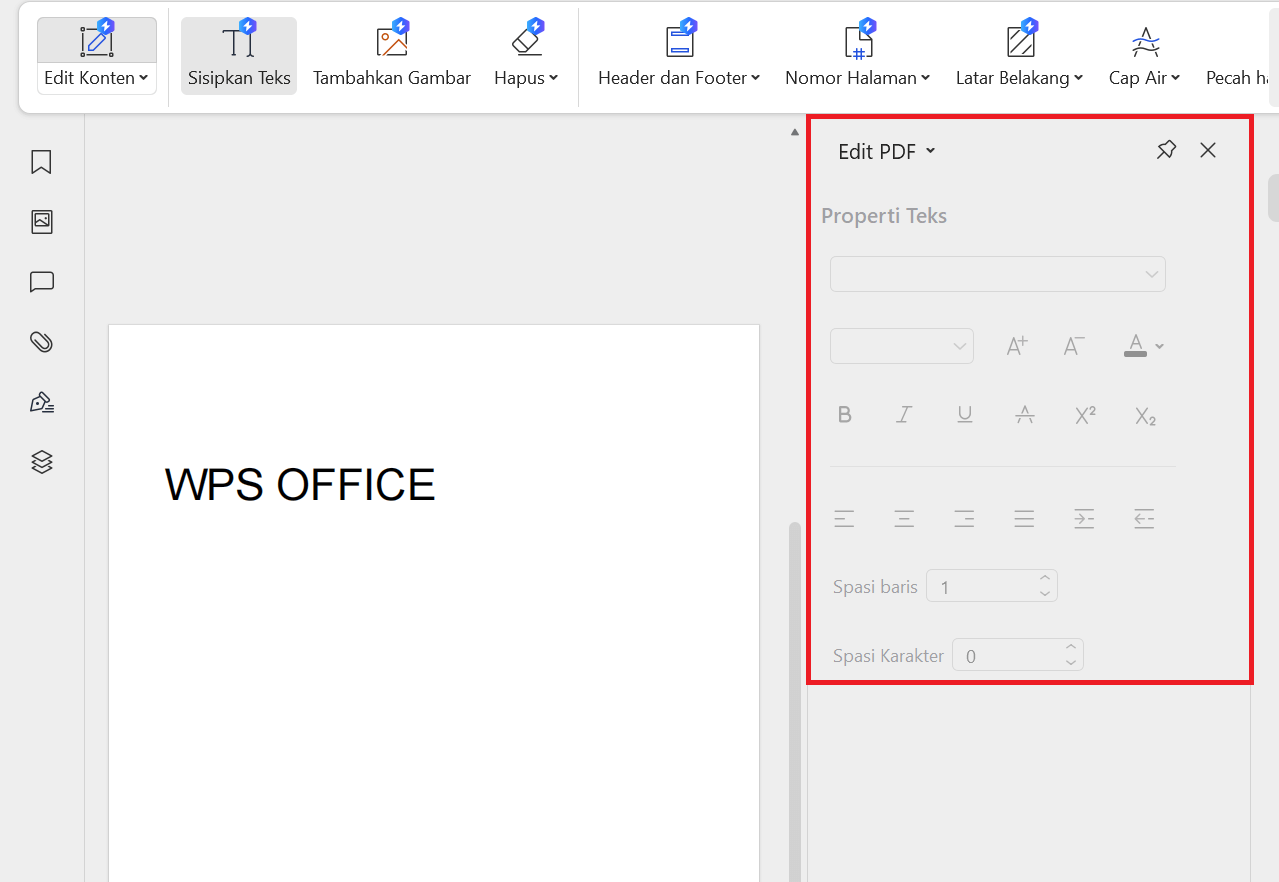Toggle Italic text formatting
The width and height of the screenshot is (1279, 882).
pos(904,414)
